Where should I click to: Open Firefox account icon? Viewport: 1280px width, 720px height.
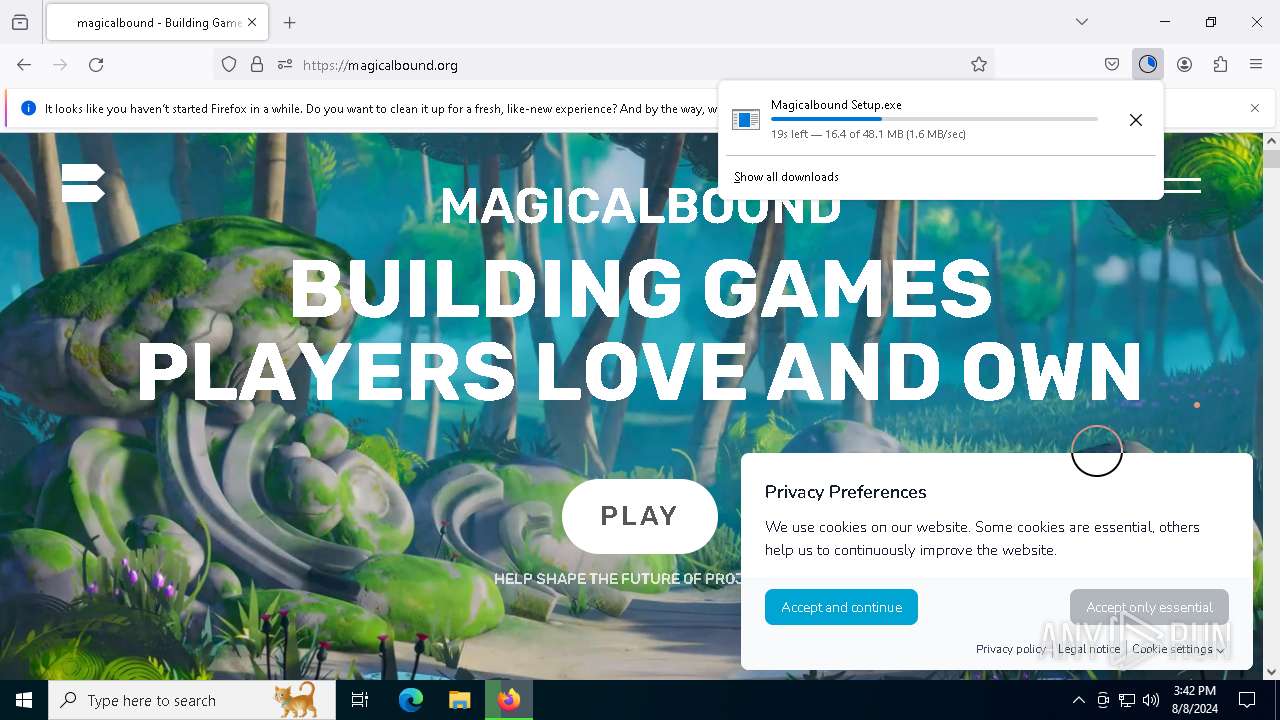pos(1184,65)
